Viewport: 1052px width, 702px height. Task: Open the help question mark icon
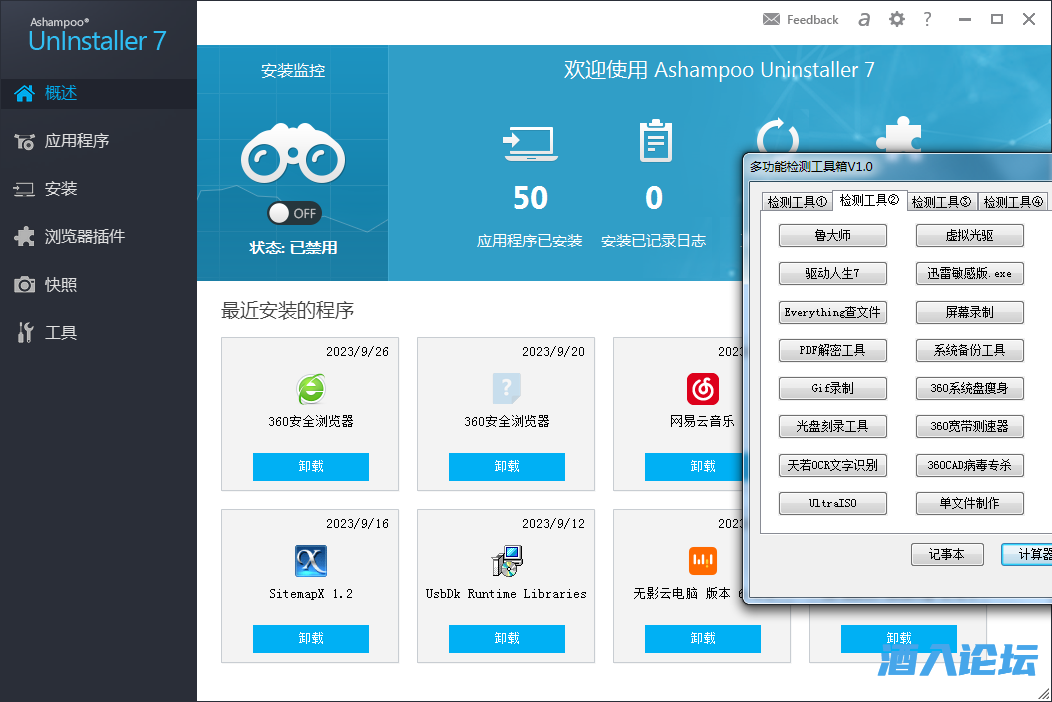click(x=928, y=19)
